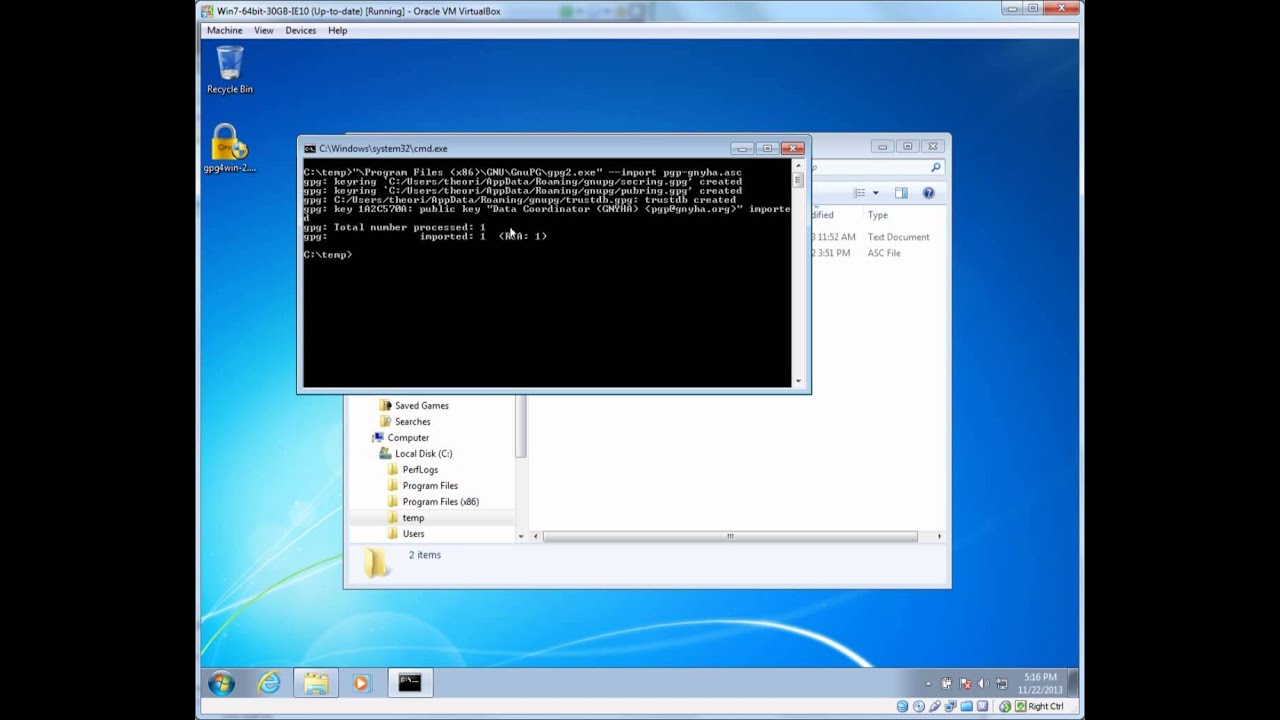Switch to the Command Prompt taskbar button
Viewport: 1280px width, 720px height.
pos(410,683)
